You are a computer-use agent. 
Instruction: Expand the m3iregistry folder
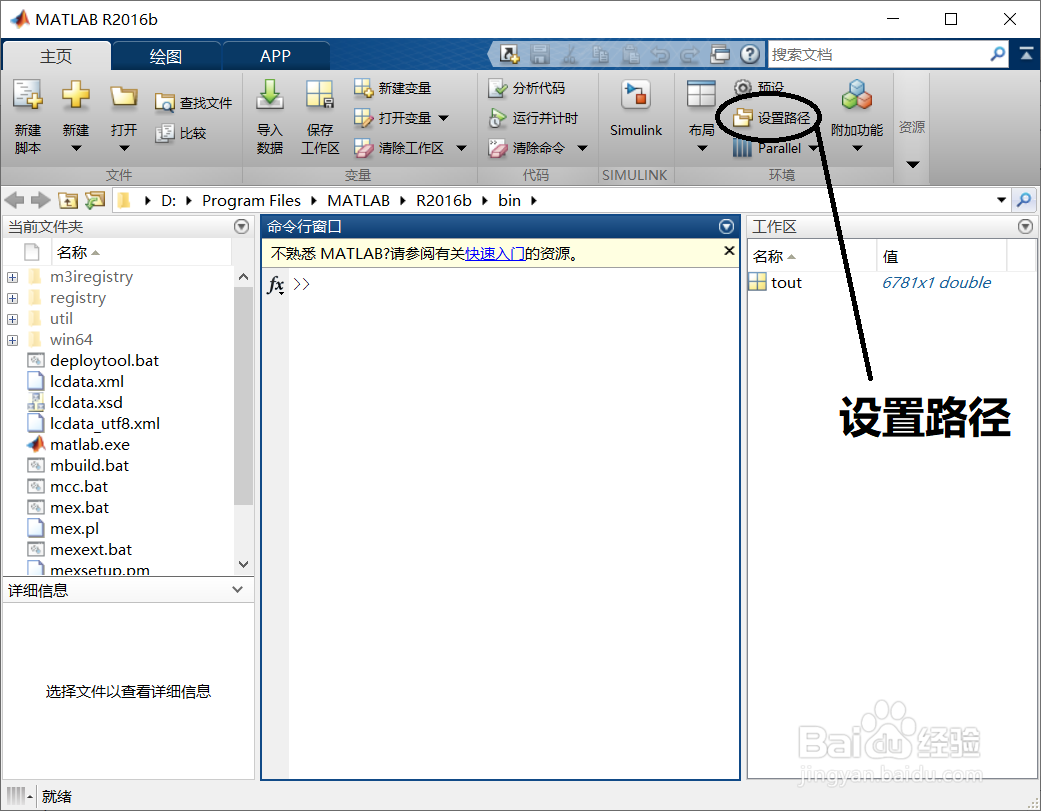click(x=13, y=277)
